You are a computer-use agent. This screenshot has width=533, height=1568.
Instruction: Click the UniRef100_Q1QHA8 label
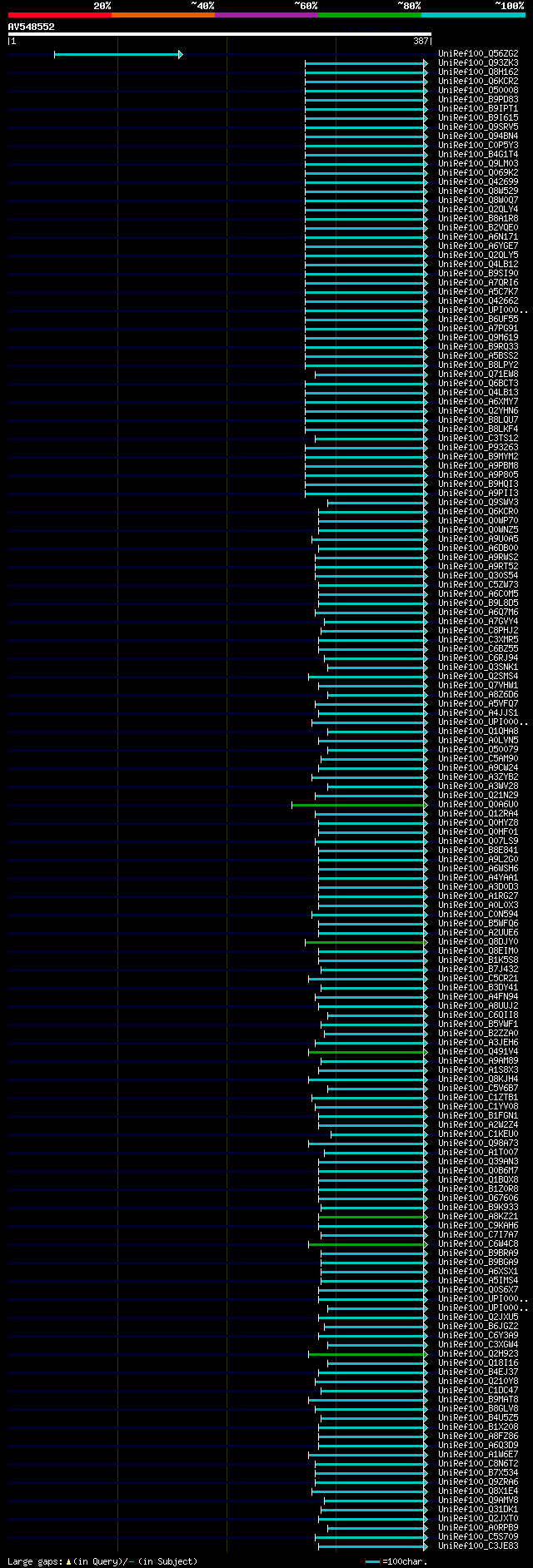[478, 732]
